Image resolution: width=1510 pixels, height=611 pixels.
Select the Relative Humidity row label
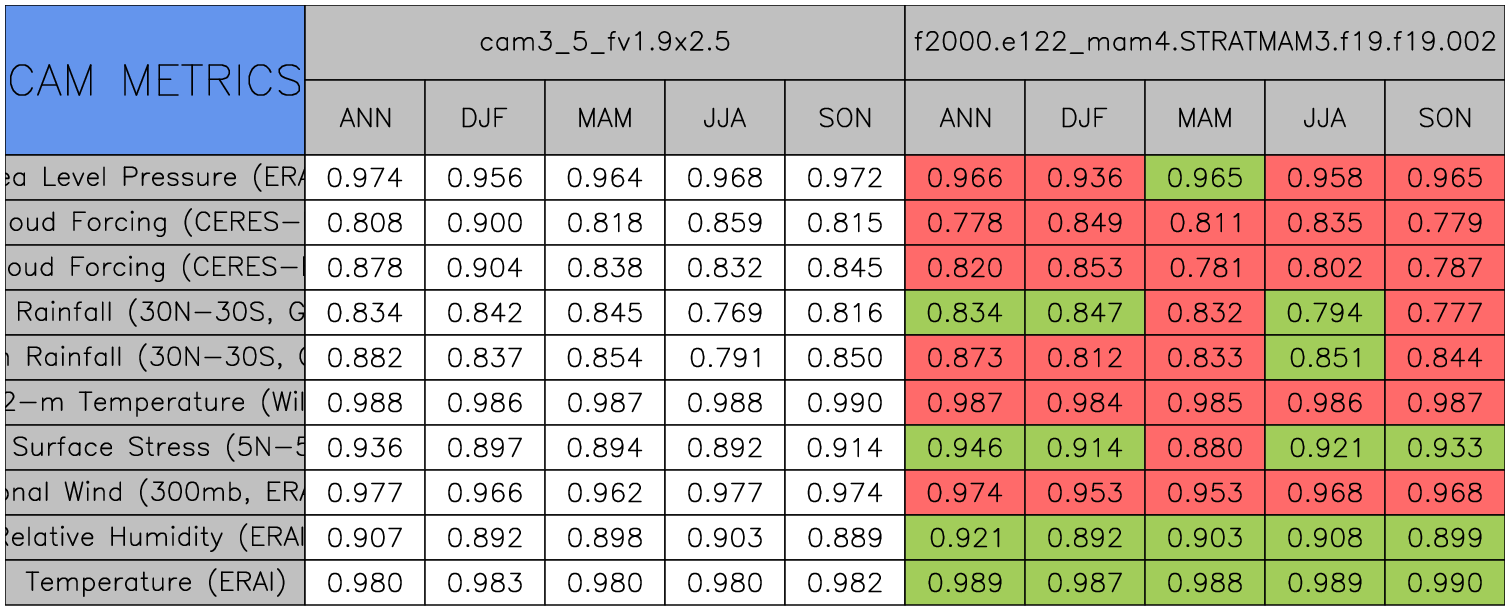pyautogui.click(x=155, y=538)
